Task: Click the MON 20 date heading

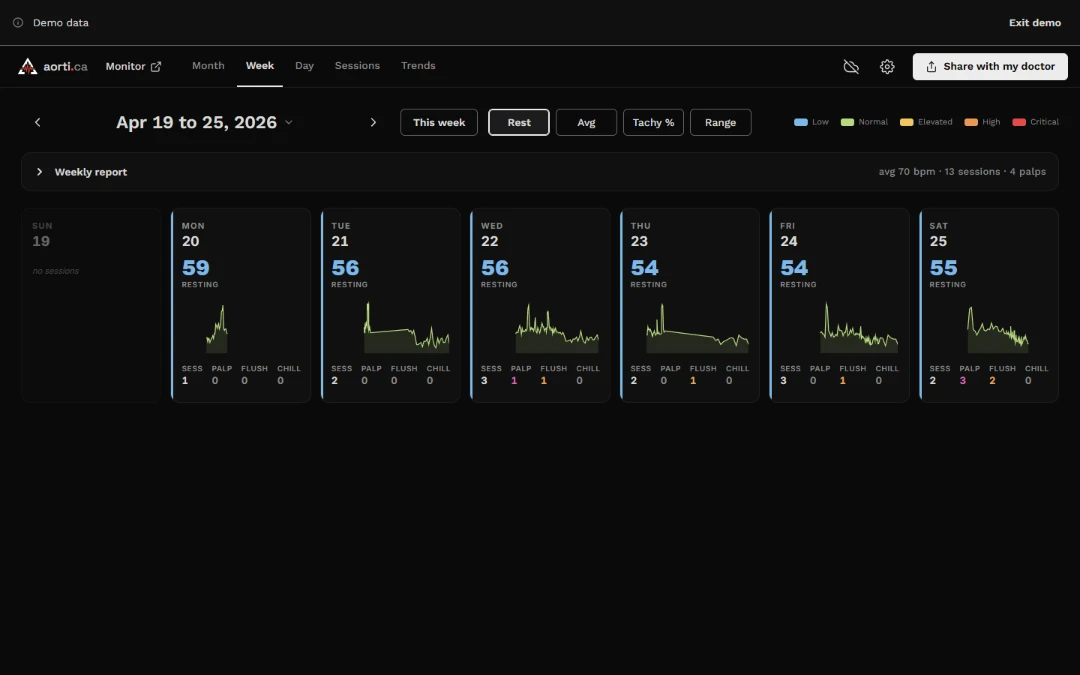Action: point(193,234)
